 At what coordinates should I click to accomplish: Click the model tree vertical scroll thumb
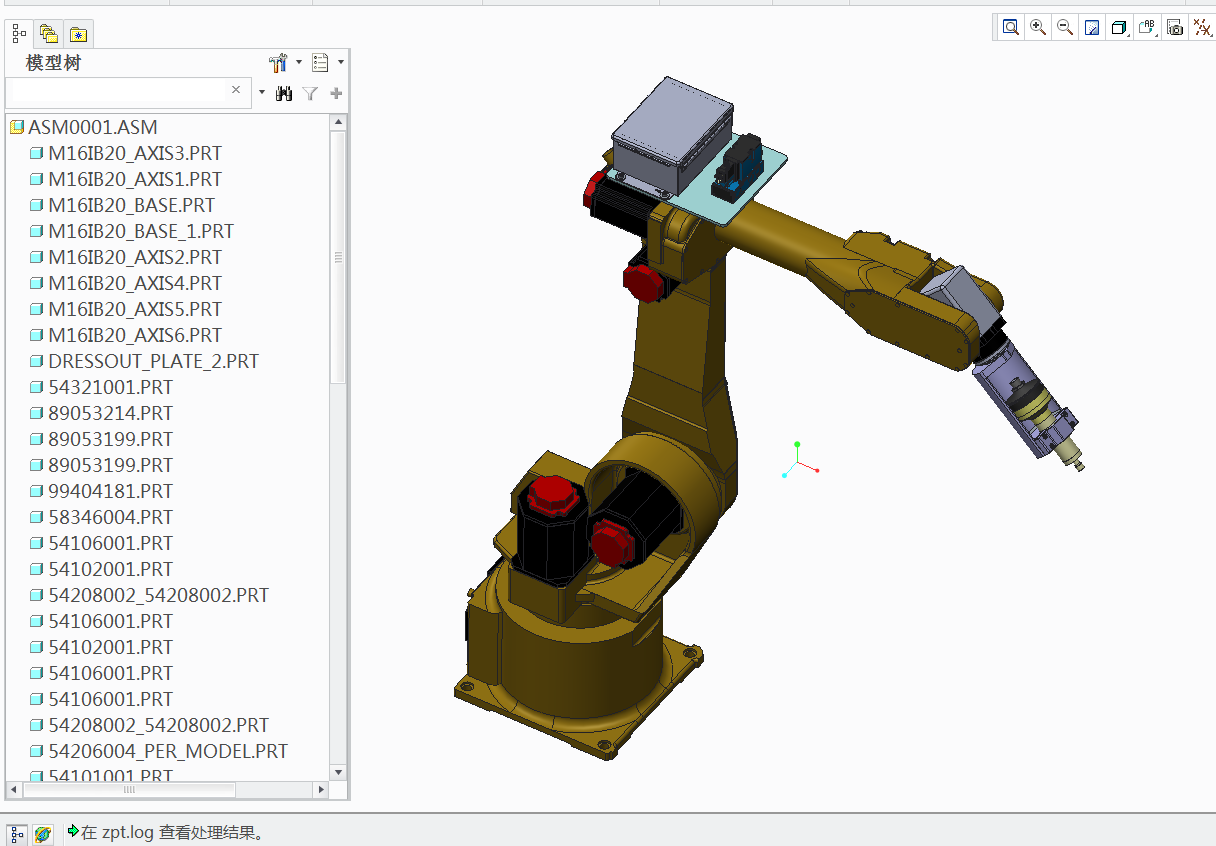[338, 257]
